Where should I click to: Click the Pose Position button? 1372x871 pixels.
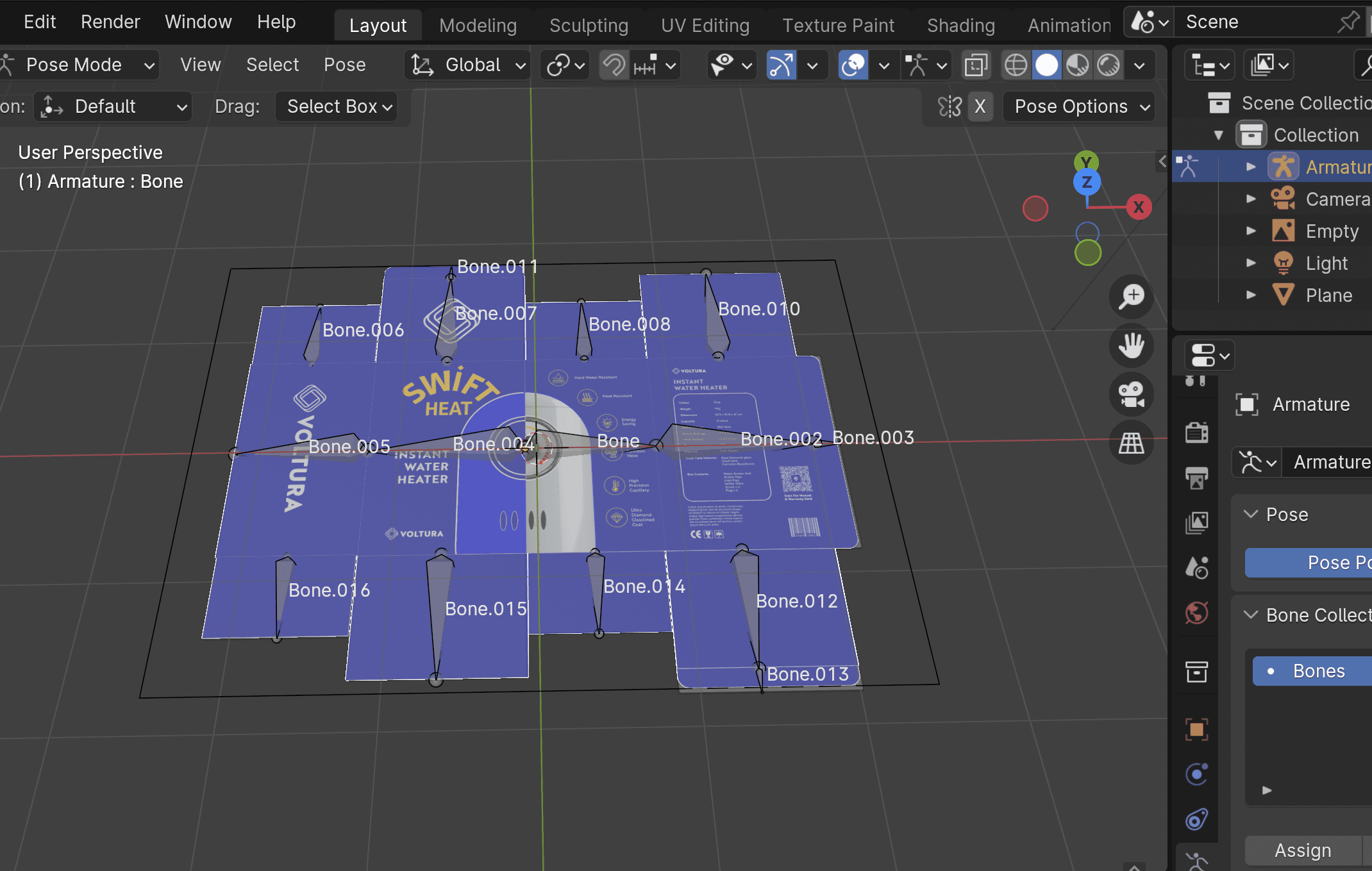pos(1308,563)
